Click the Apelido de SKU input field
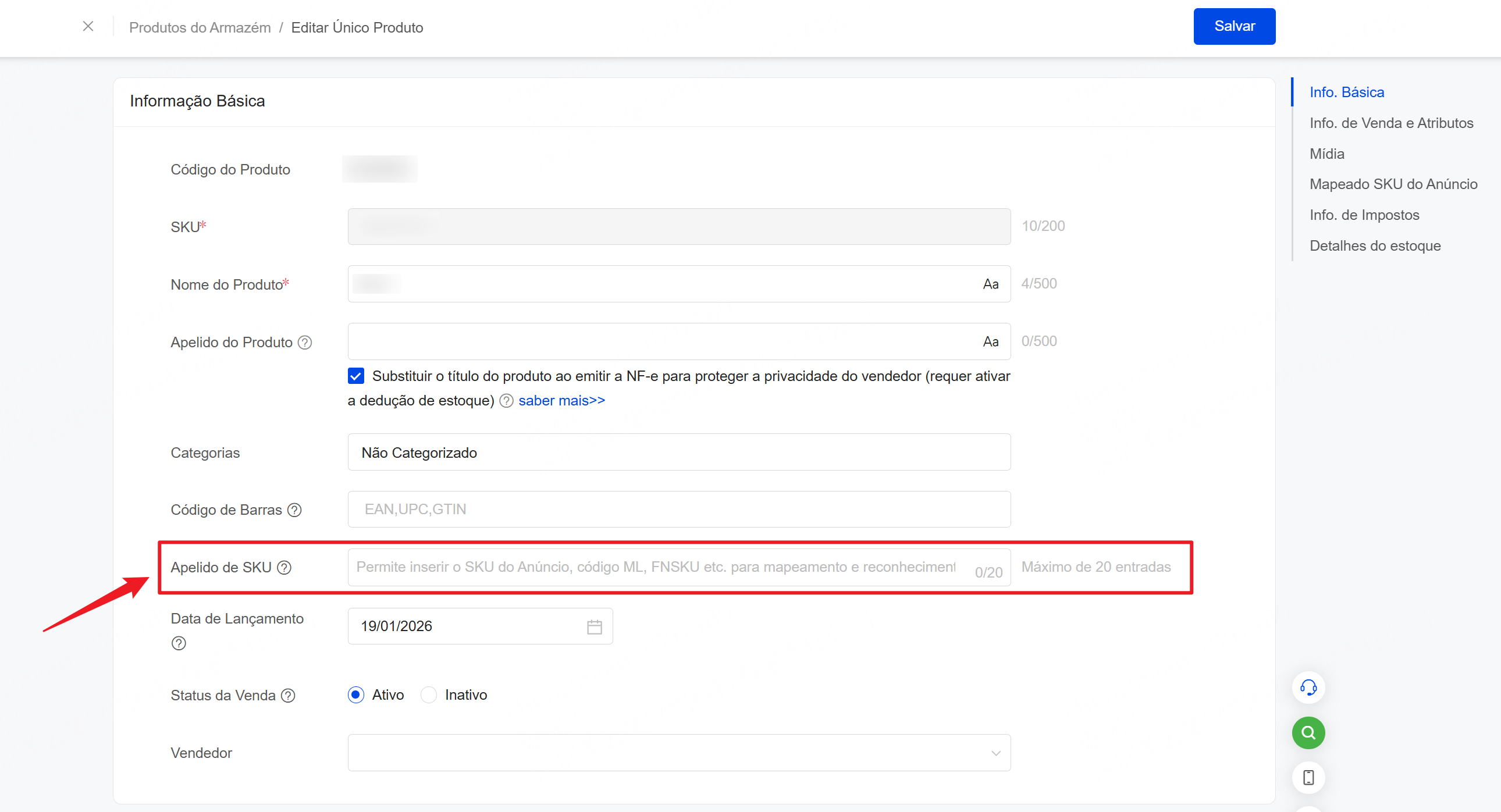The width and height of the screenshot is (1501, 812). pos(656,567)
